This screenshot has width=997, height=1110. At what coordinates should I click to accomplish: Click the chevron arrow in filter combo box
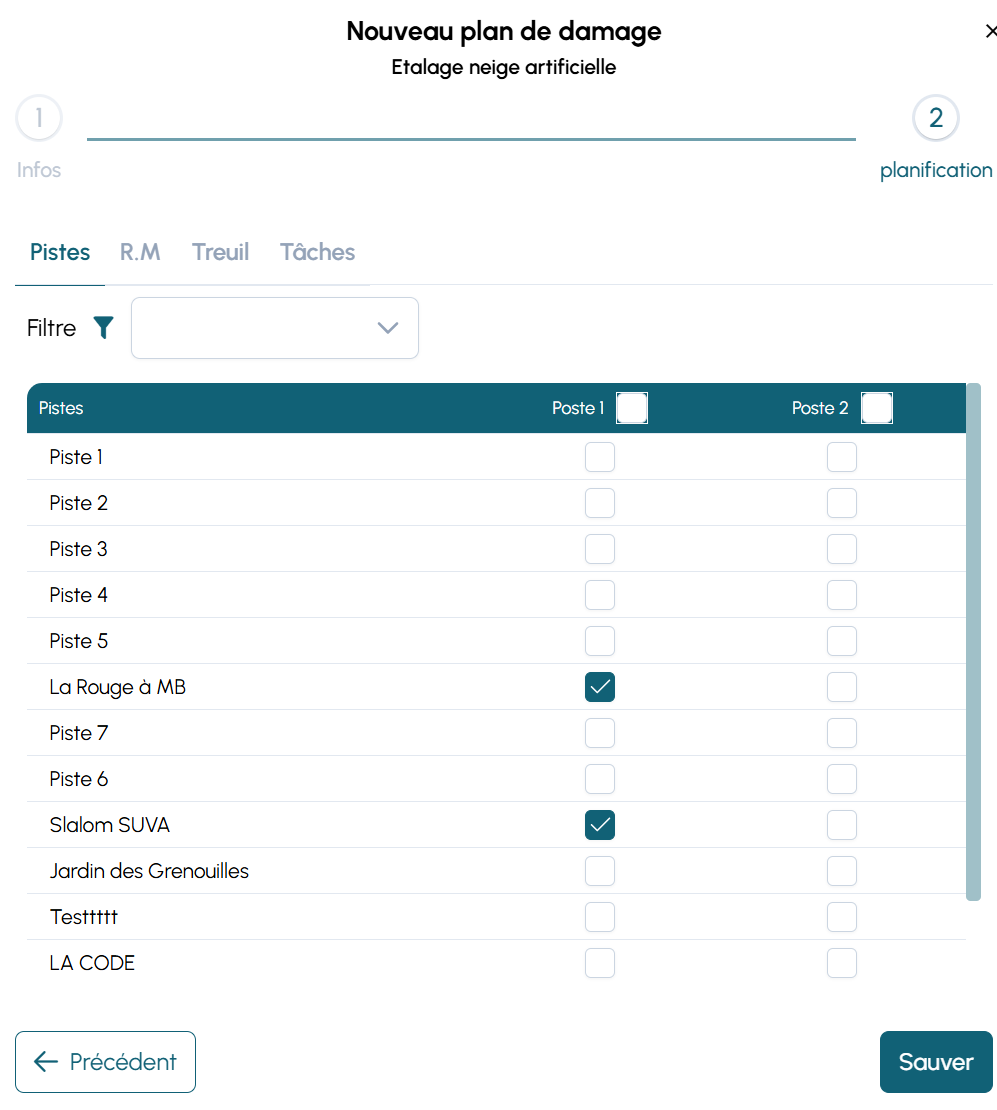click(x=388, y=328)
